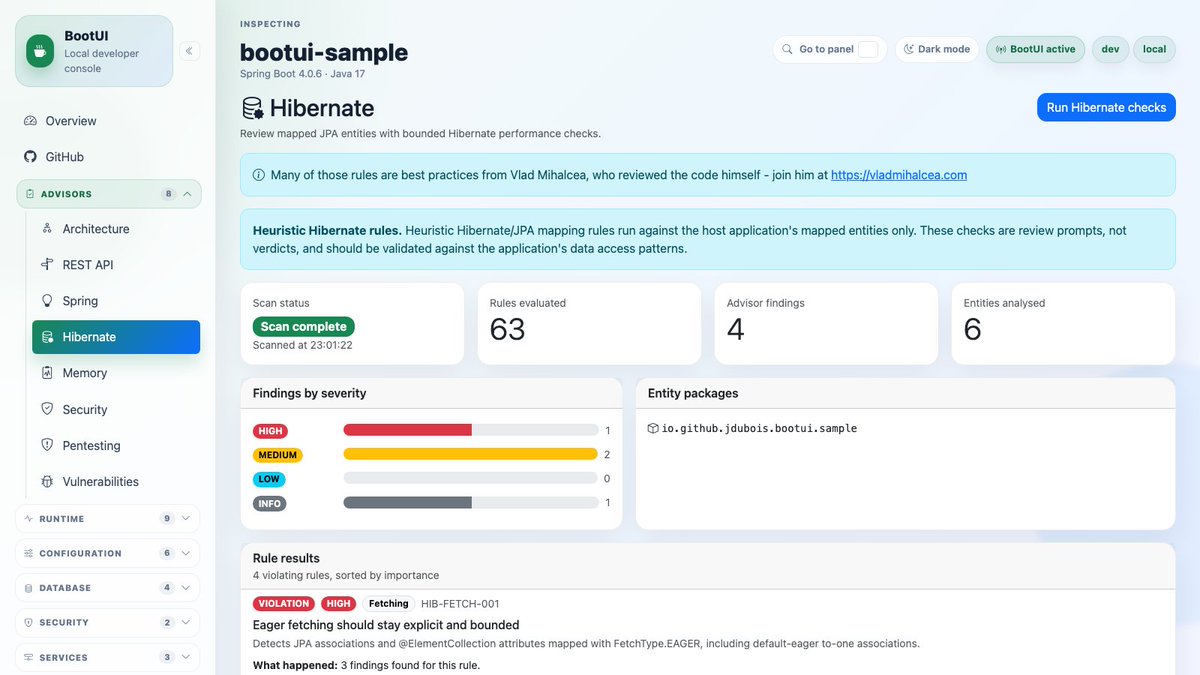The height and width of the screenshot is (675, 1200).
Task: Click the Pentesting shield-exclamation icon
Action: coord(47,445)
